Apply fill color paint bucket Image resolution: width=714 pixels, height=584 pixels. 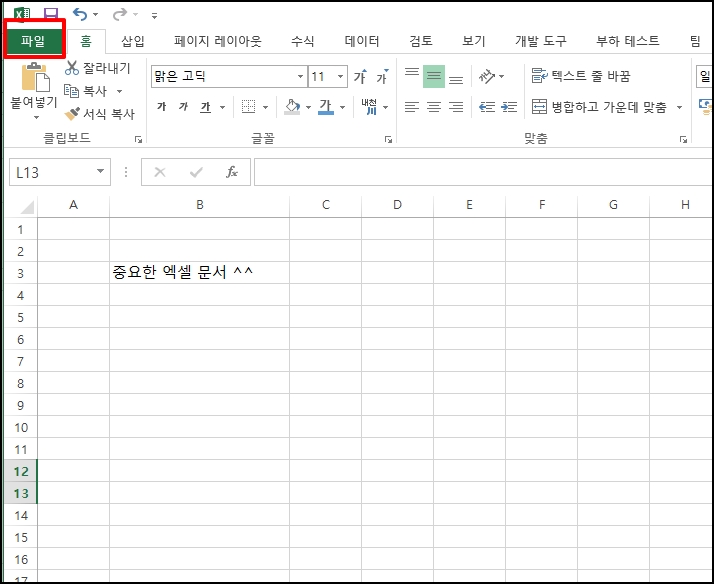[292, 107]
